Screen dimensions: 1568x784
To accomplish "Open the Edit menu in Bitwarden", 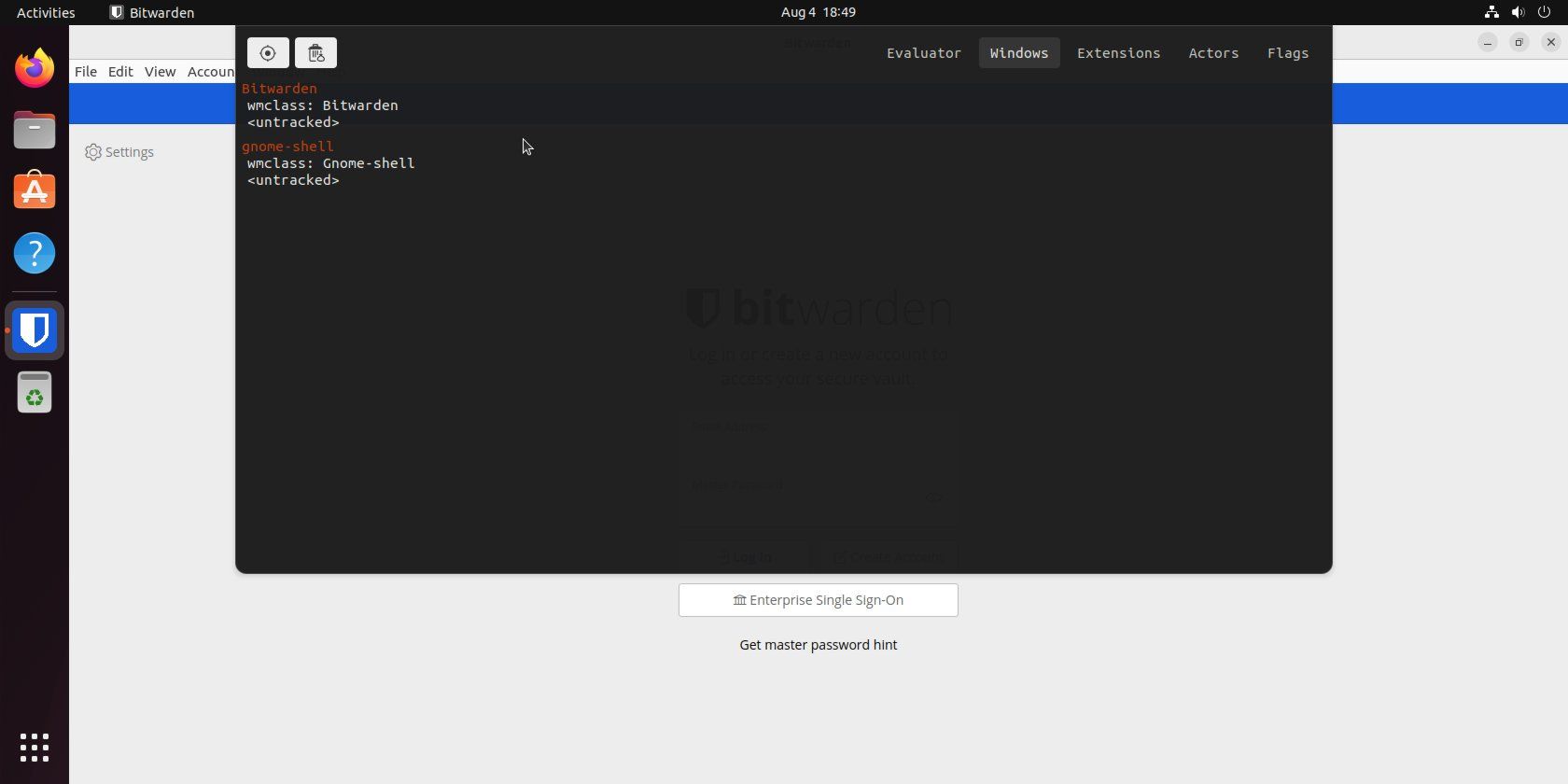I will coord(120,72).
